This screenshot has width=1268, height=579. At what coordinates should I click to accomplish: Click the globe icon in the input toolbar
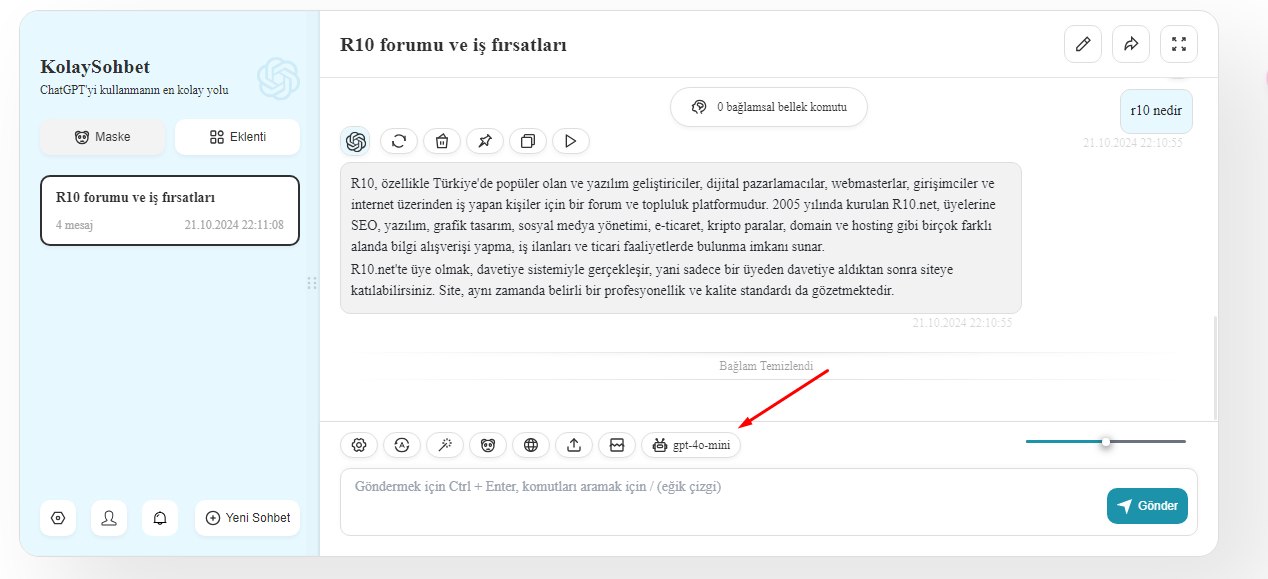[x=531, y=445]
